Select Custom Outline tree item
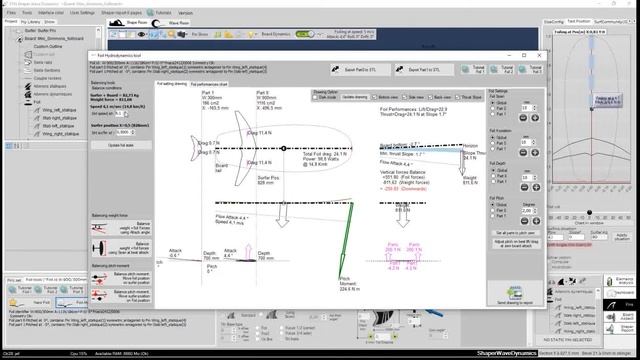The width and height of the screenshot is (640, 360). [48, 47]
